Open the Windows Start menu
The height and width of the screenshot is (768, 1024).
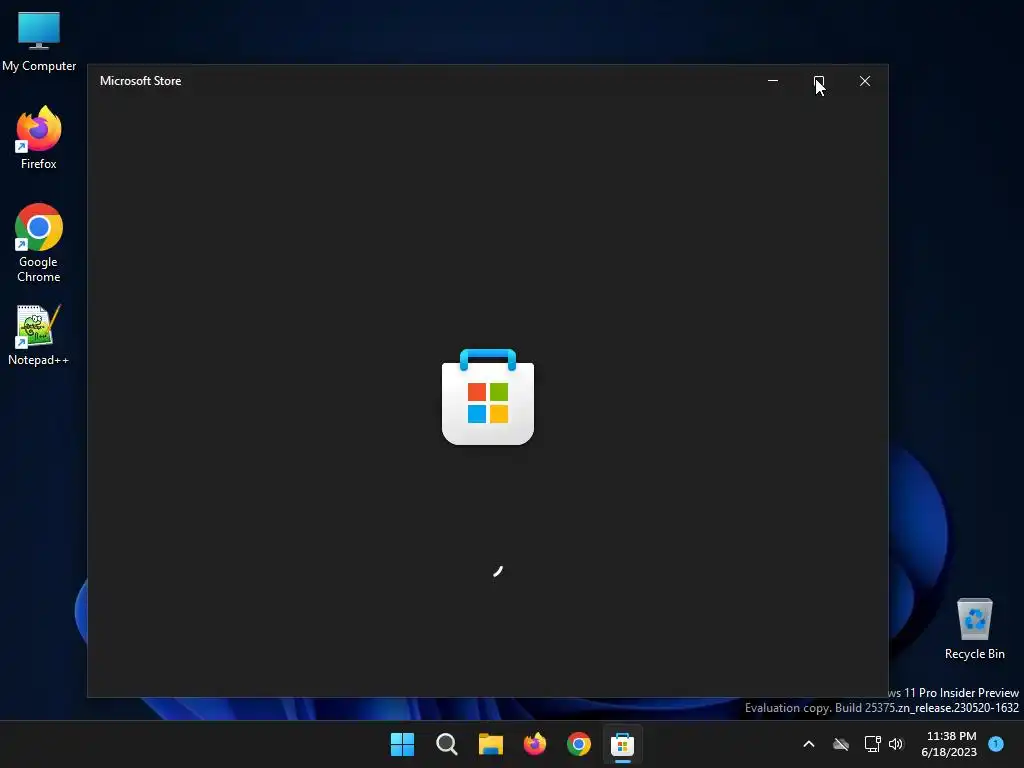[402, 744]
